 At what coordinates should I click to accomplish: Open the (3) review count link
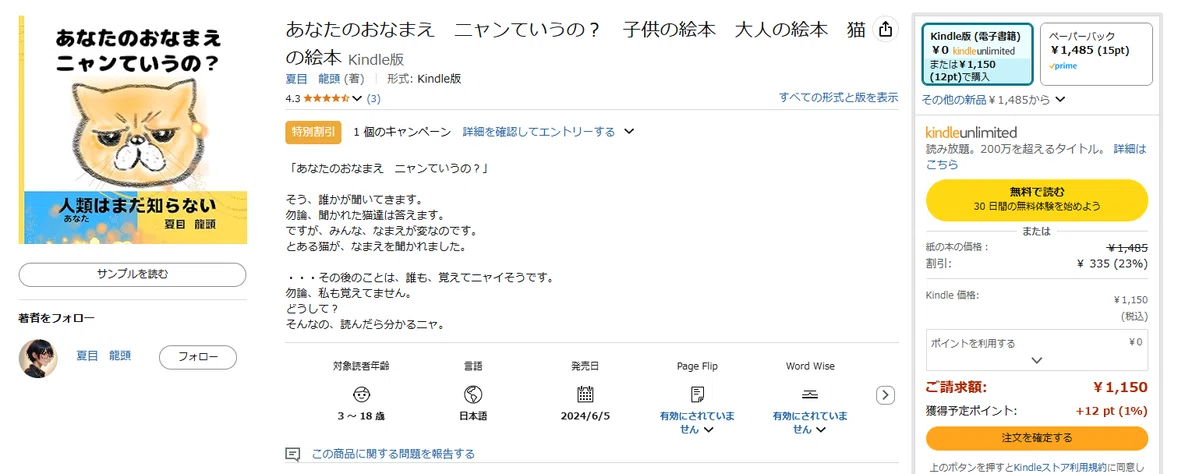374,98
